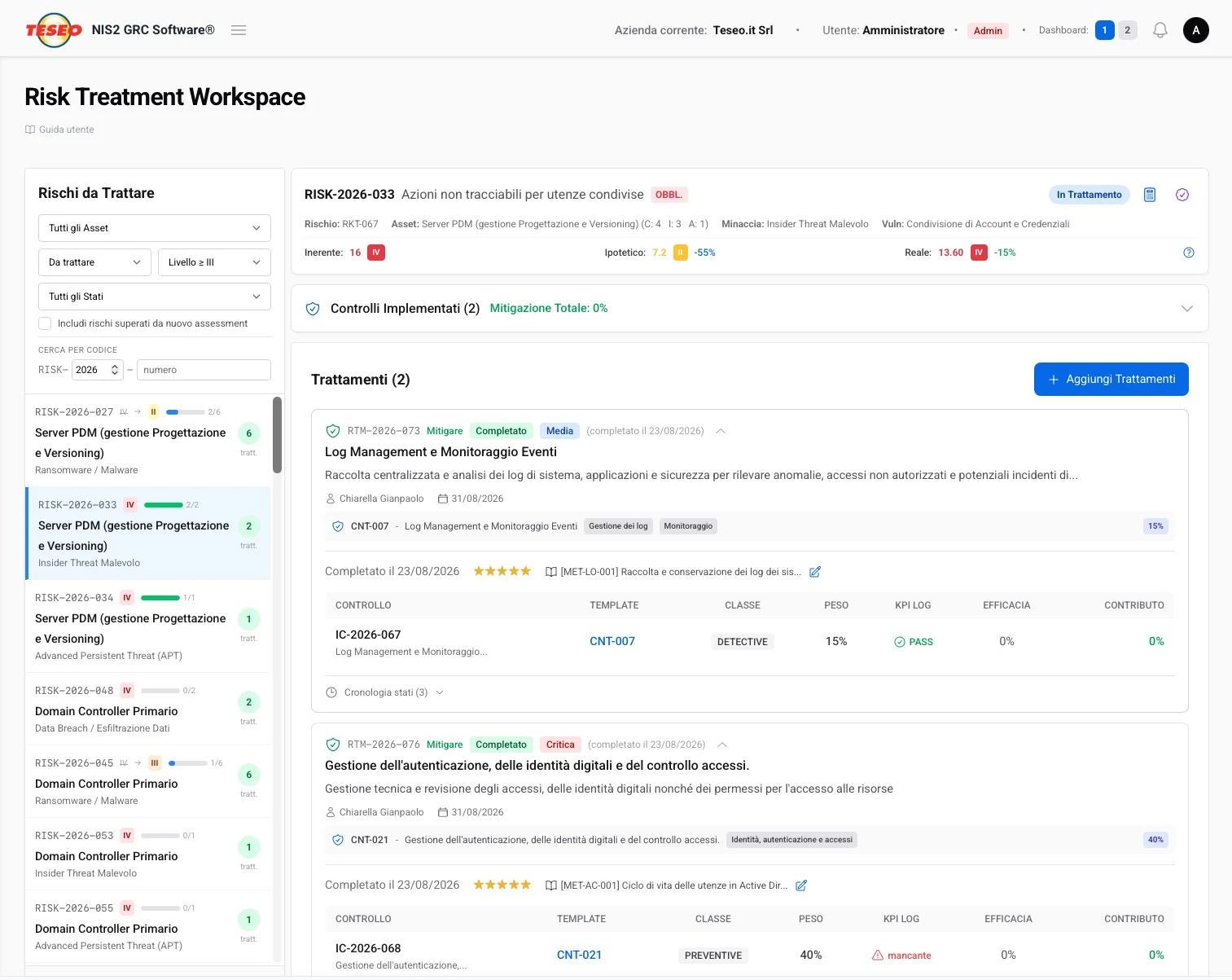
Task: Click the treatments count badge of RISK-2026-045
Action: click(x=248, y=775)
